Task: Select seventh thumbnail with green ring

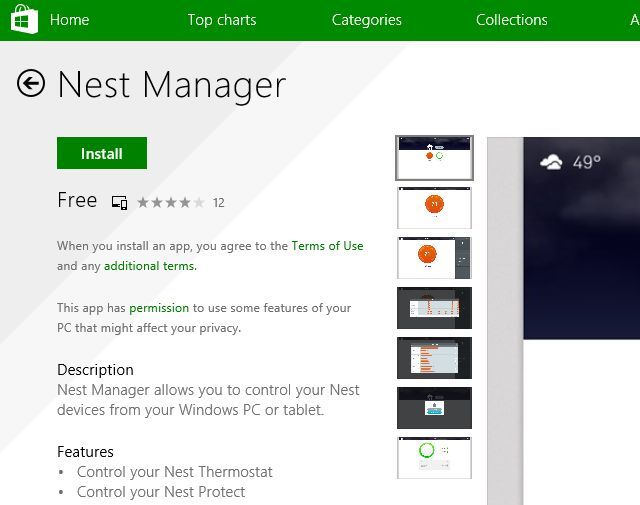Action: tap(434, 458)
